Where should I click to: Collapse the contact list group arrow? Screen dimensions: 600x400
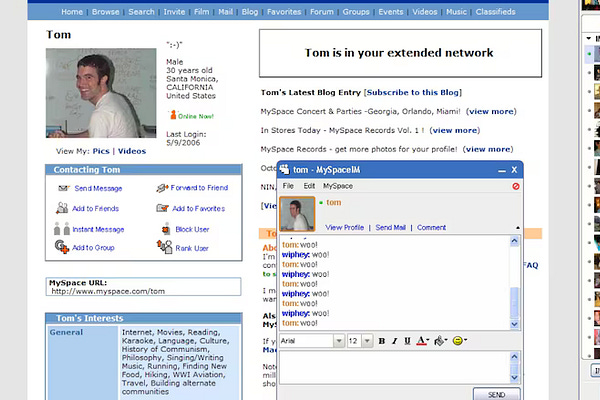pos(589,38)
